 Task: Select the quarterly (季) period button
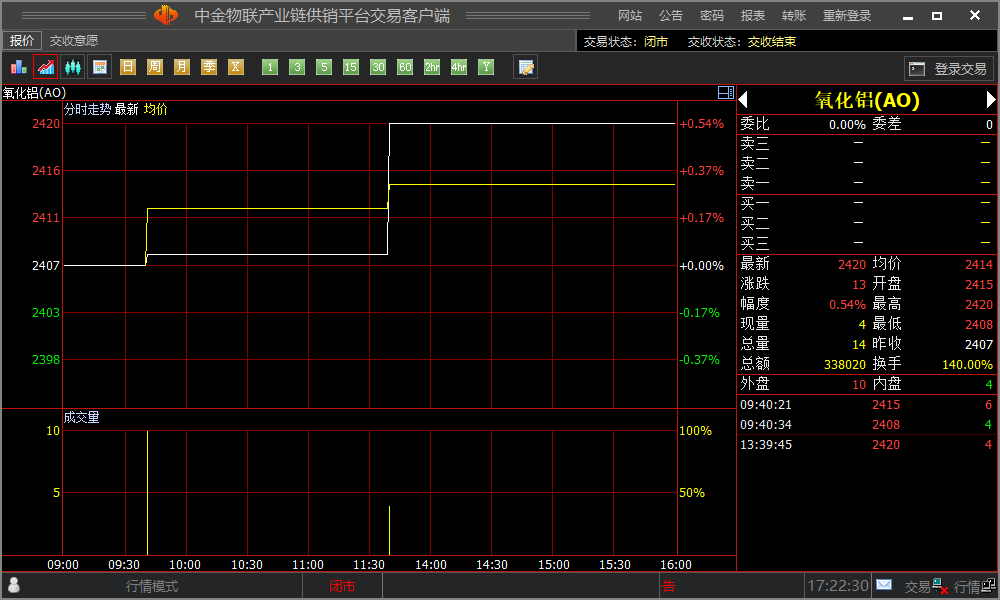[209, 67]
